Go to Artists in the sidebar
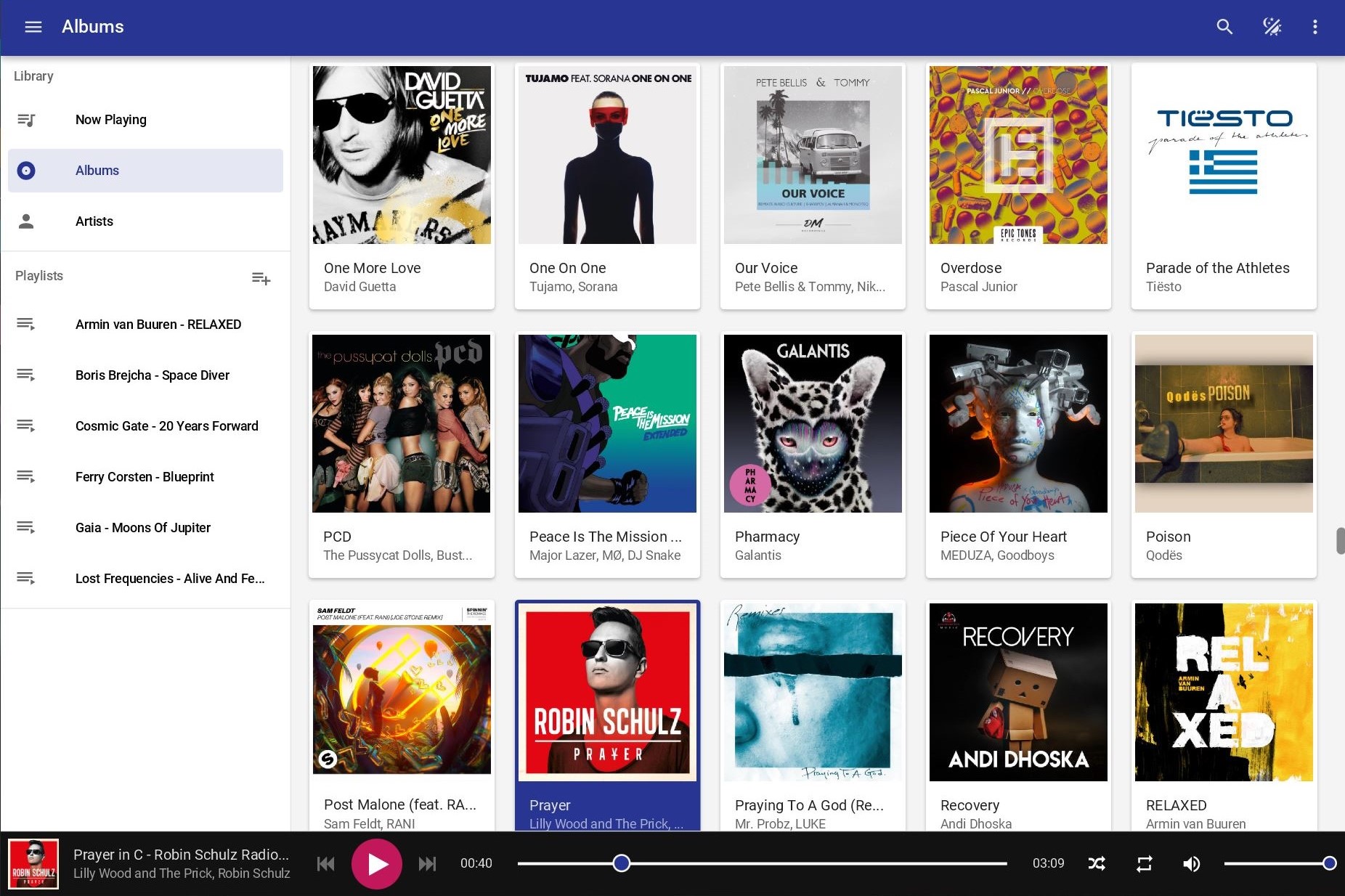1345x896 pixels. [145, 221]
